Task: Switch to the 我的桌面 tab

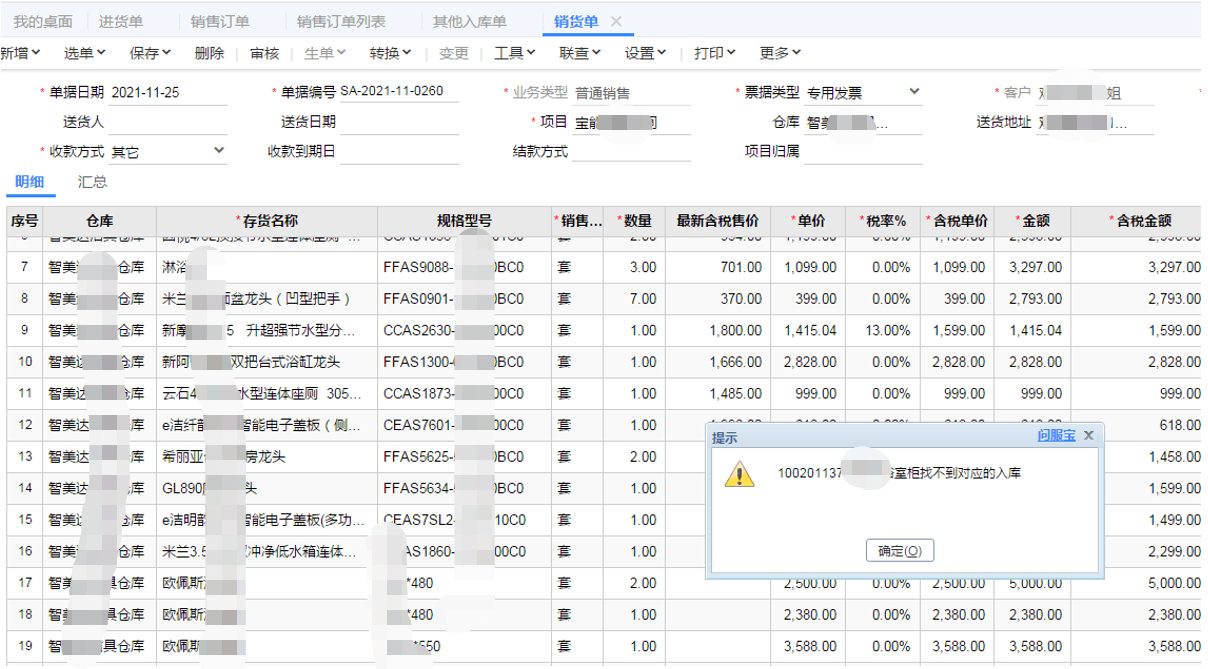Action: coord(43,22)
